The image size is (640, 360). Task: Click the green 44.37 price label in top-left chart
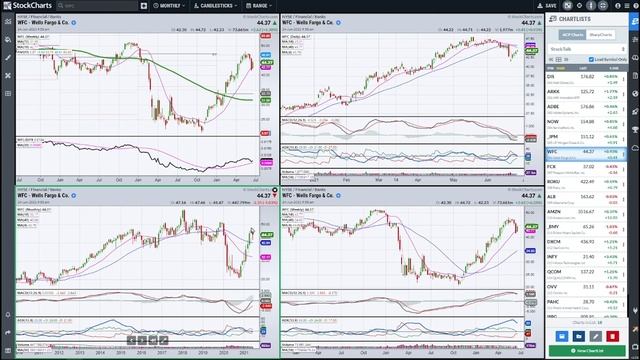(x=266, y=62)
